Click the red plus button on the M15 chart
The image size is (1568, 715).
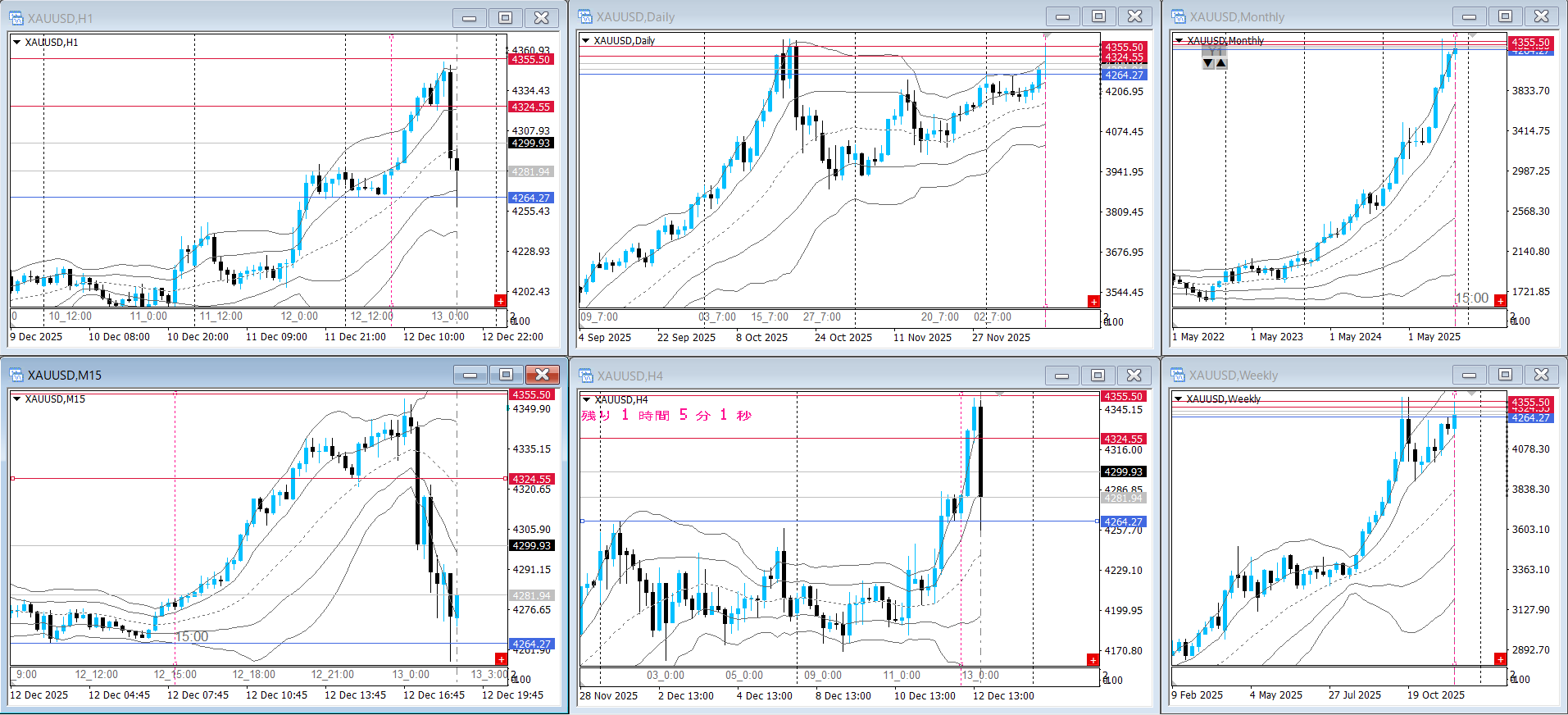pyautogui.click(x=501, y=659)
